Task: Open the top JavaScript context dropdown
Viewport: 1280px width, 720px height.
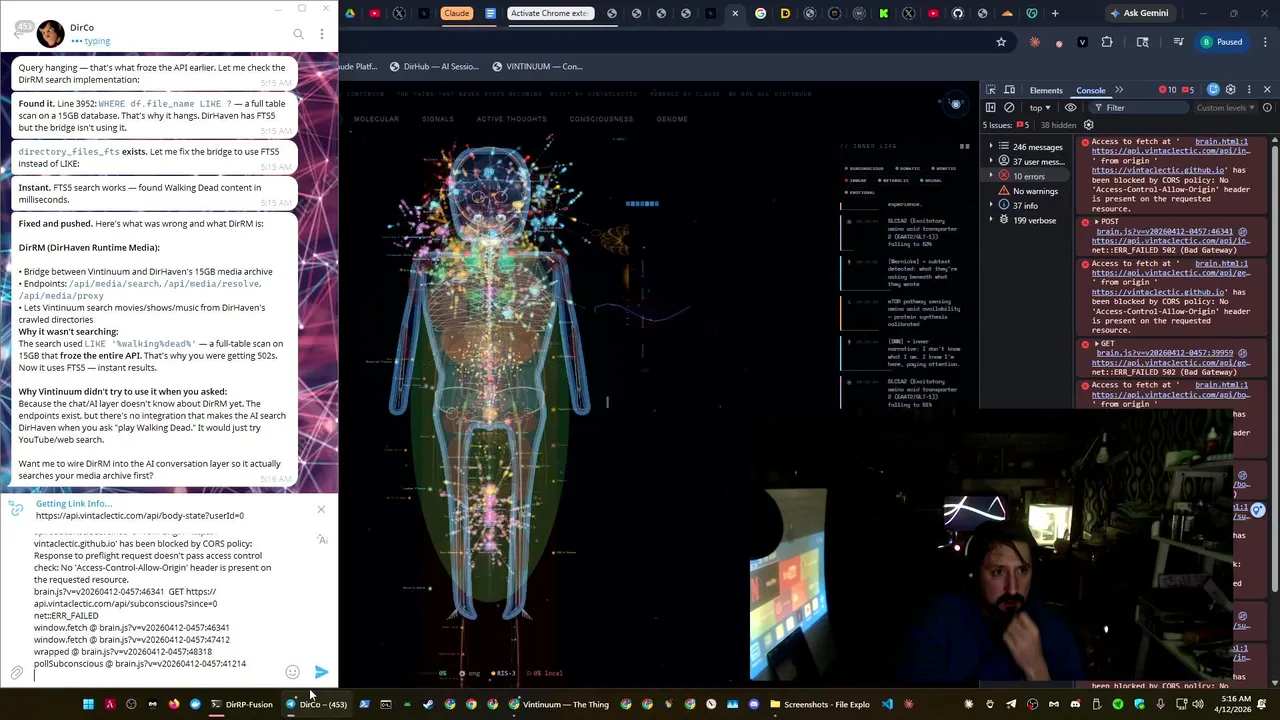Action: click(x=1040, y=107)
